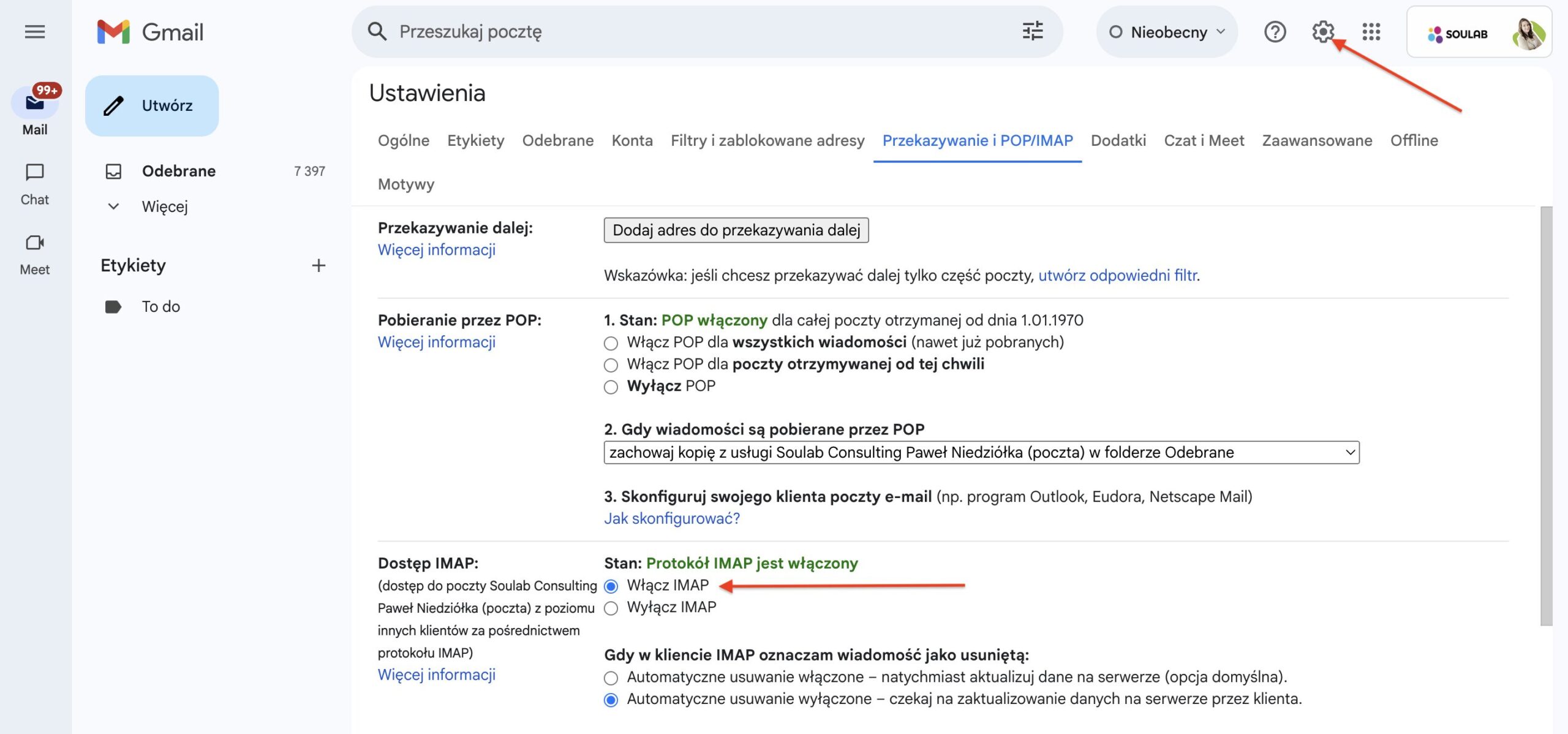This screenshot has width=1568, height=734.
Task: Enable POP for wszystkich wiadomości
Action: click(611, 343)
